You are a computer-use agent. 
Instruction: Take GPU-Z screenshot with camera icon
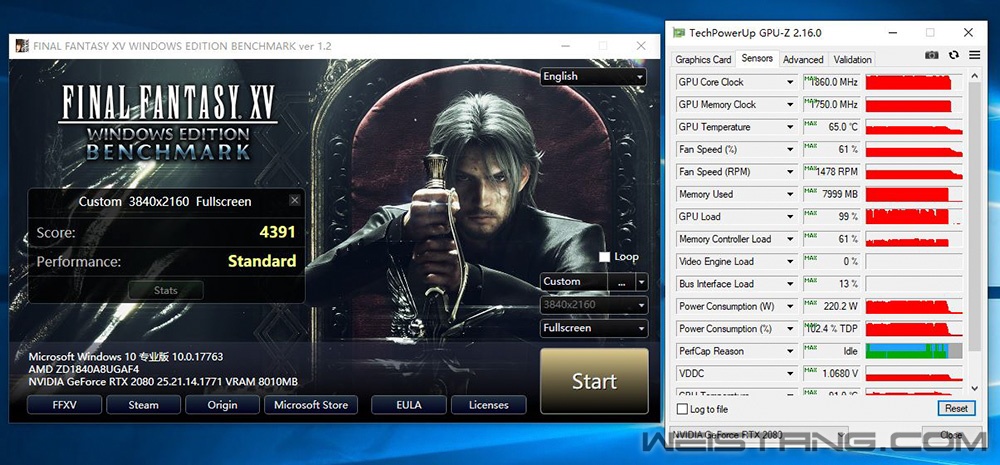pyautogui.click(x=932, y=55)
